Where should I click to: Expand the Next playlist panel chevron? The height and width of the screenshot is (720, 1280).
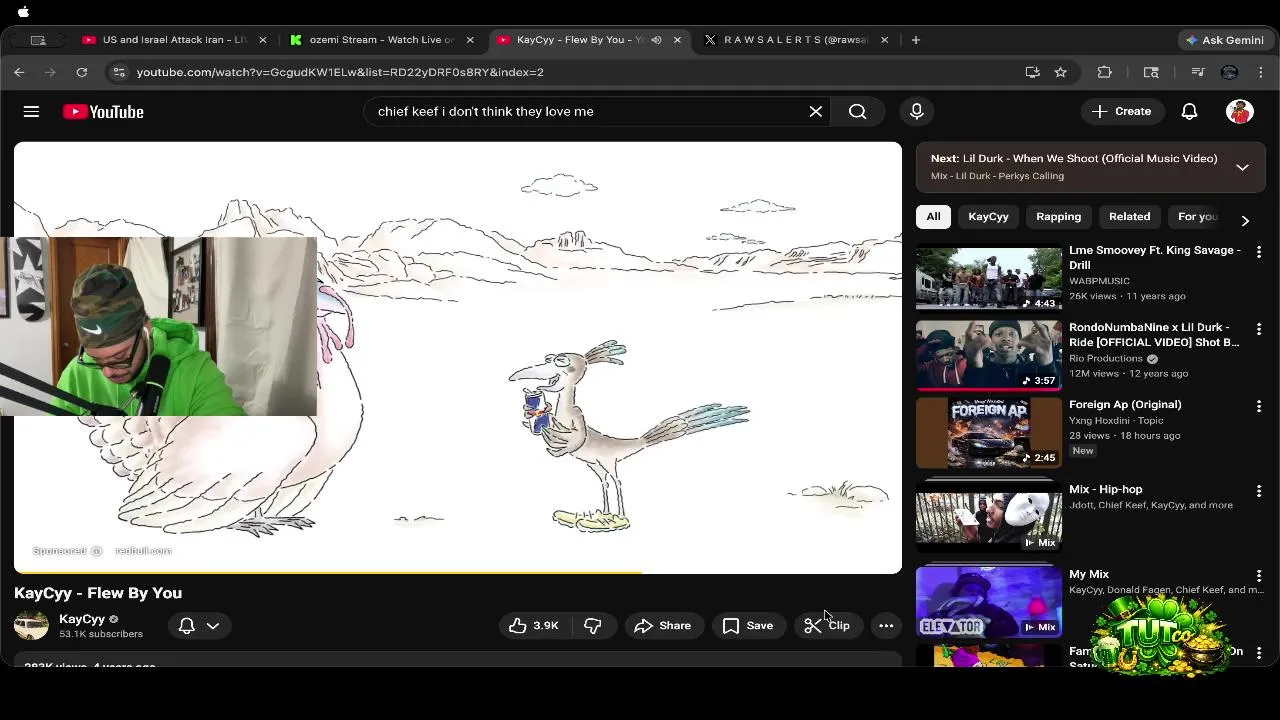(x=1242, y=167)
